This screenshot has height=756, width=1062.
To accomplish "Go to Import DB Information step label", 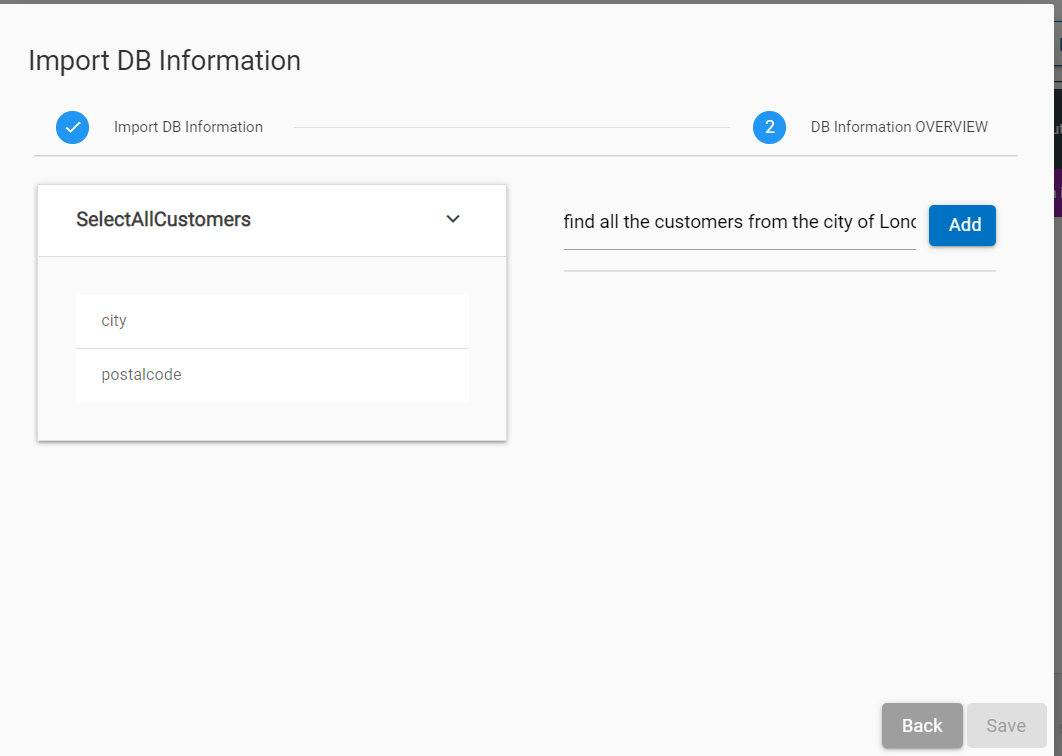I will coord(188,127).
